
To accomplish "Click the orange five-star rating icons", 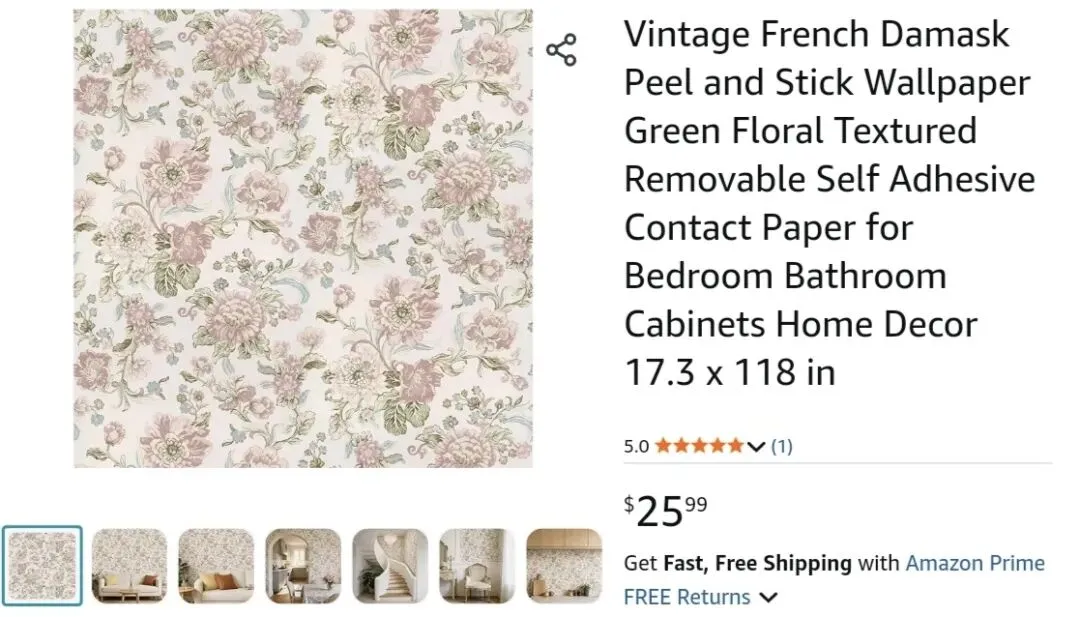I will click(x=700, y=446).
